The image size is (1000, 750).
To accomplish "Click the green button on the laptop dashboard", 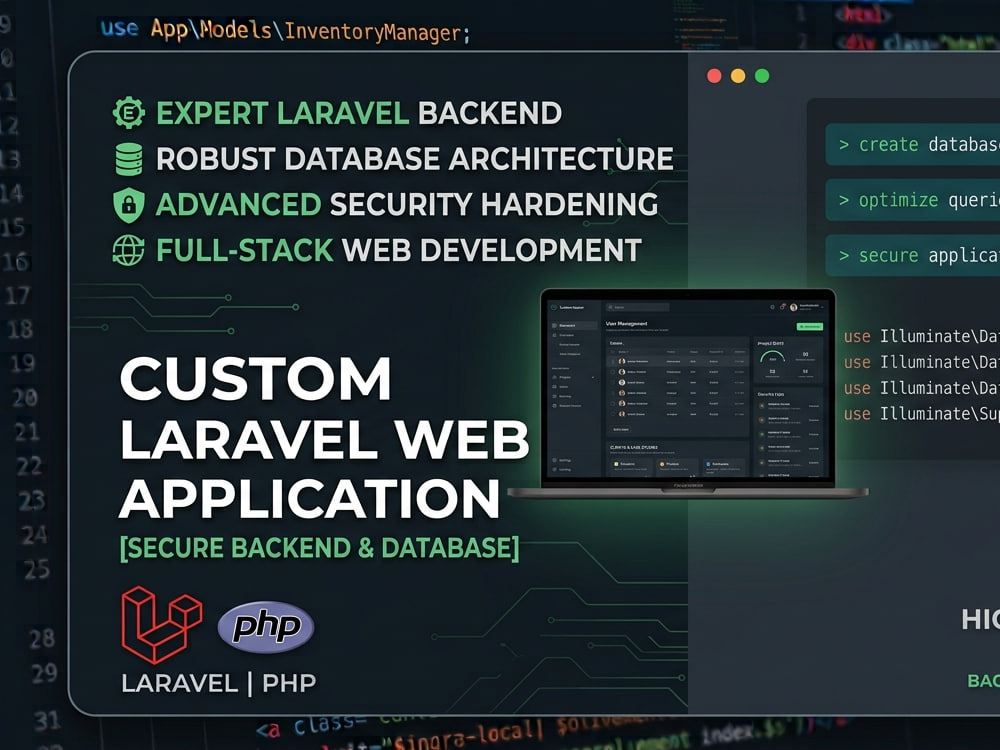I will tap(810, 327).
